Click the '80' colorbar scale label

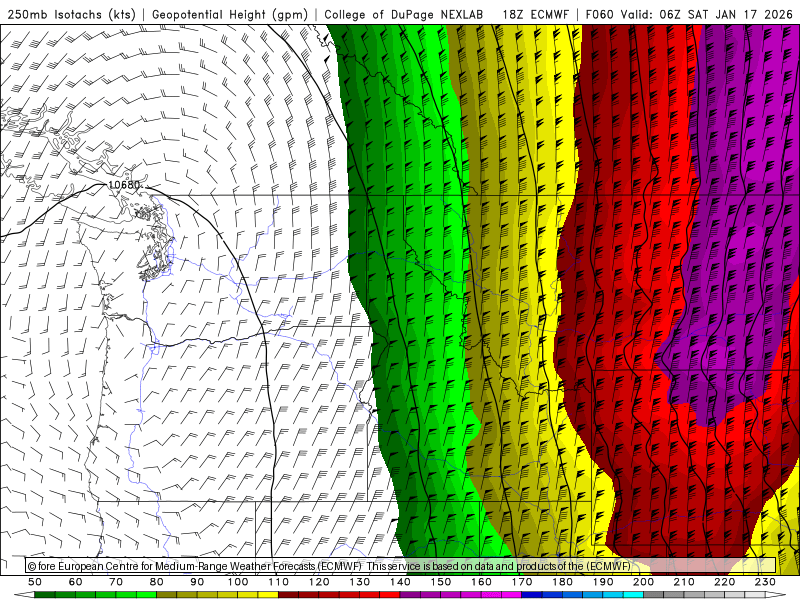157,582
